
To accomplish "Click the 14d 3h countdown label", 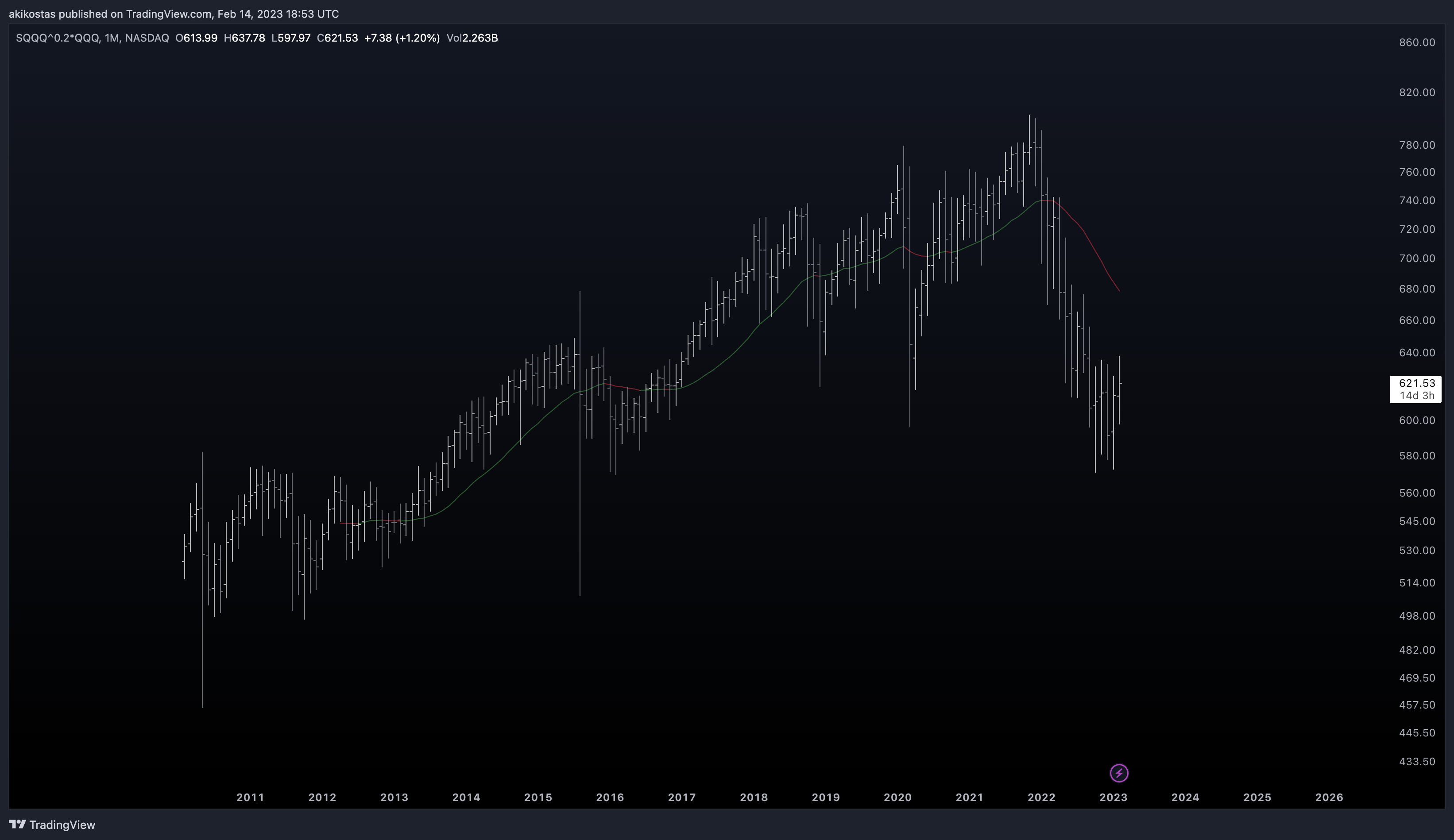I will click(1416, 396).
